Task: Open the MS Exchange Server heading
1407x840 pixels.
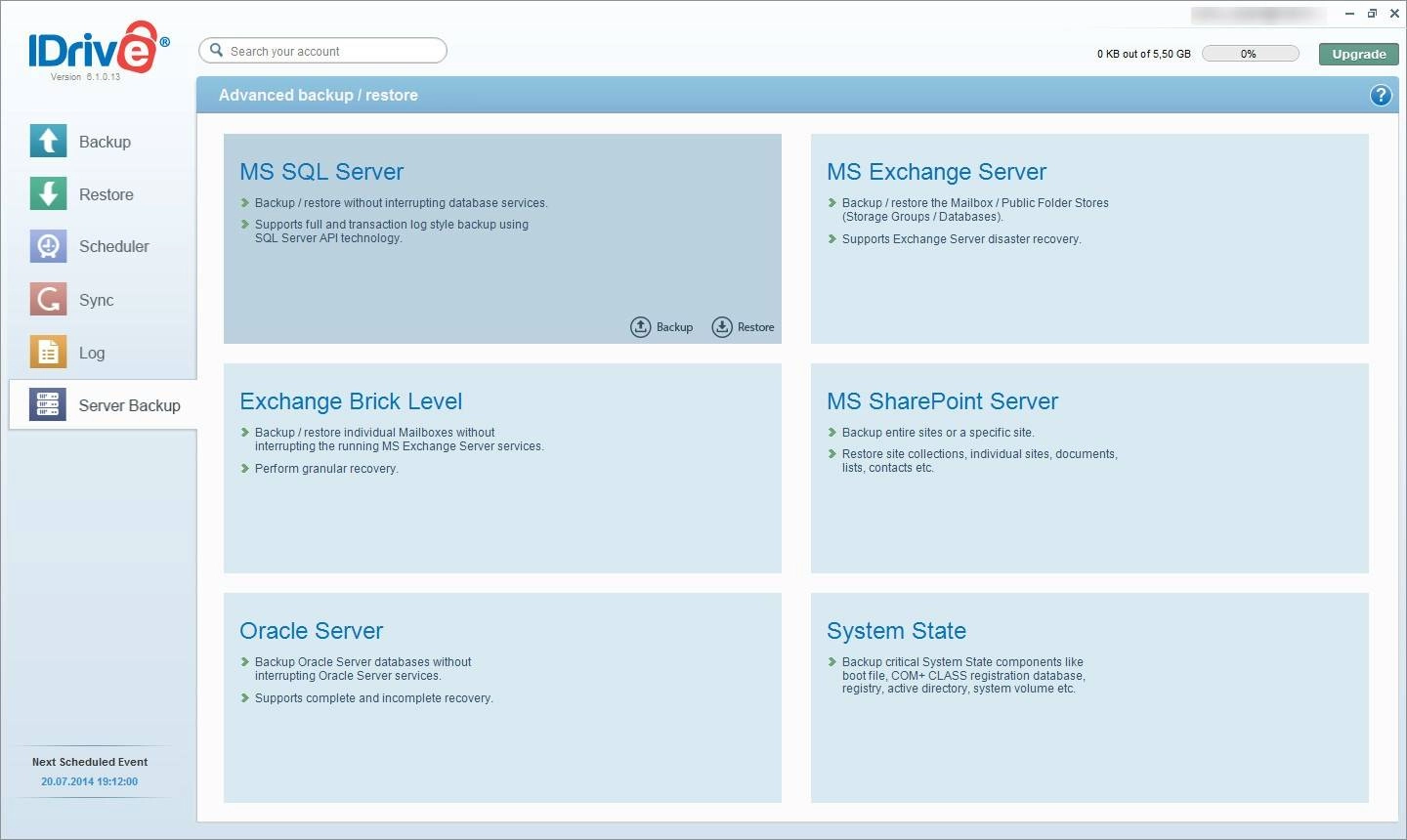Action: coord(936,172)
